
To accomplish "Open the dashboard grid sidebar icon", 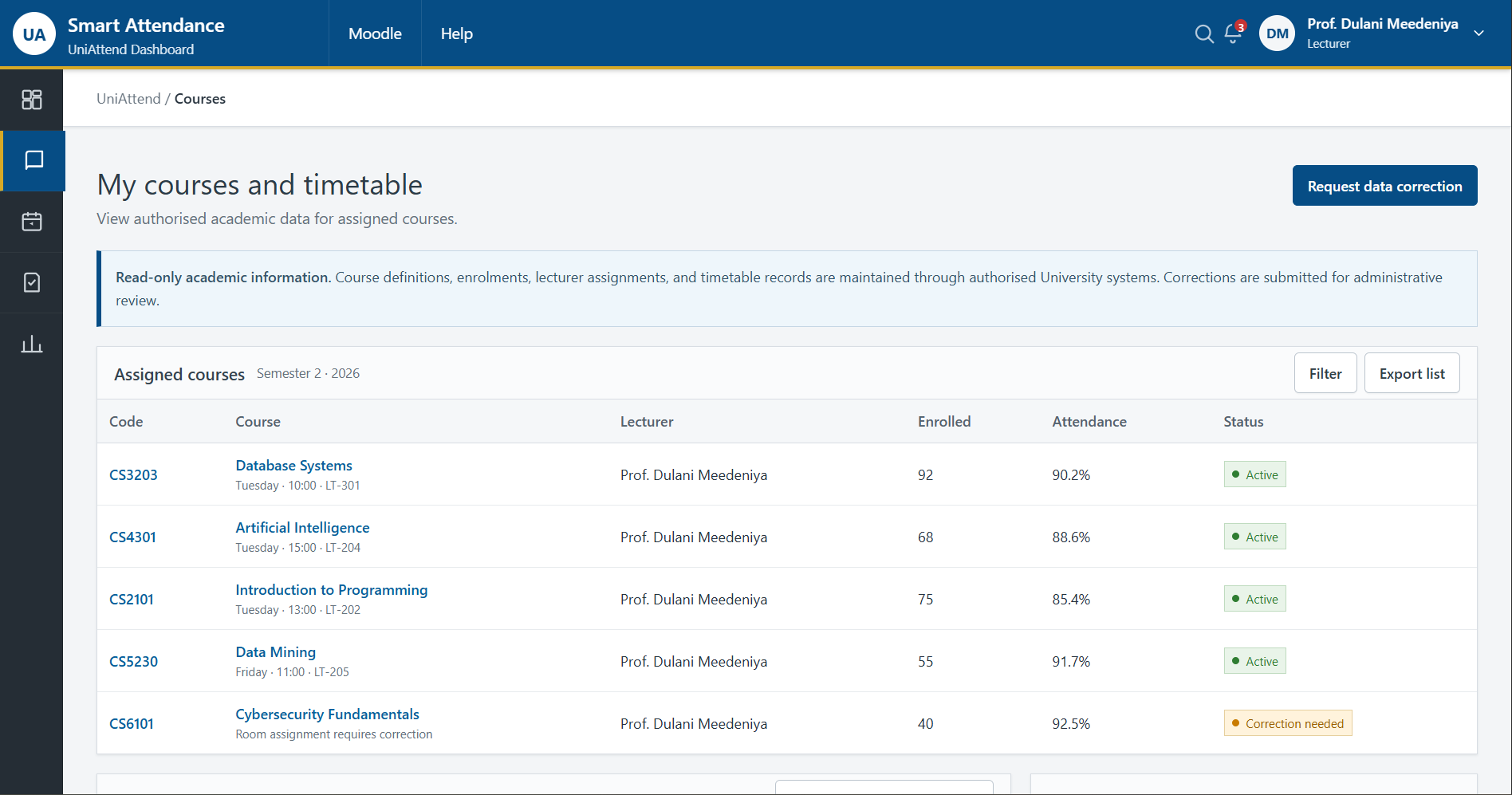I will [32, 100].
